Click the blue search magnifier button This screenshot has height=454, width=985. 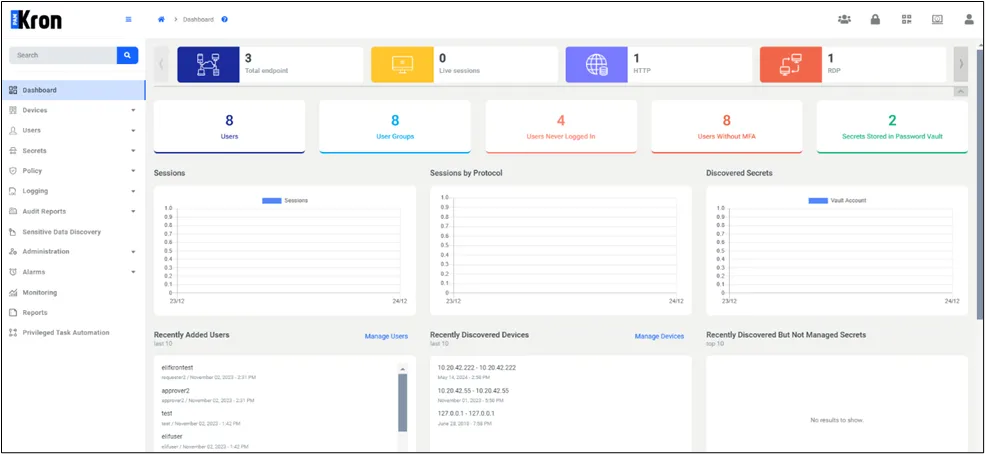click(128, 55)
